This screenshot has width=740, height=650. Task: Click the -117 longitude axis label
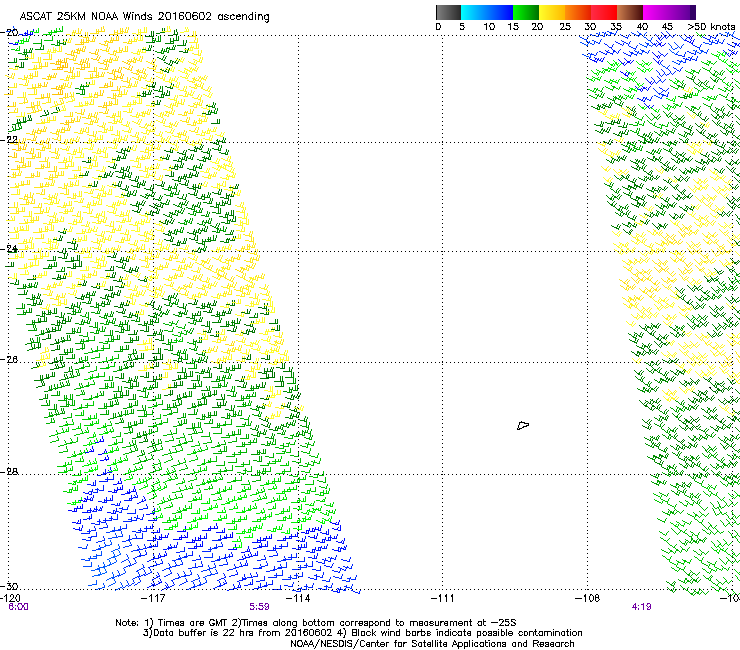[x=153, y=598]
